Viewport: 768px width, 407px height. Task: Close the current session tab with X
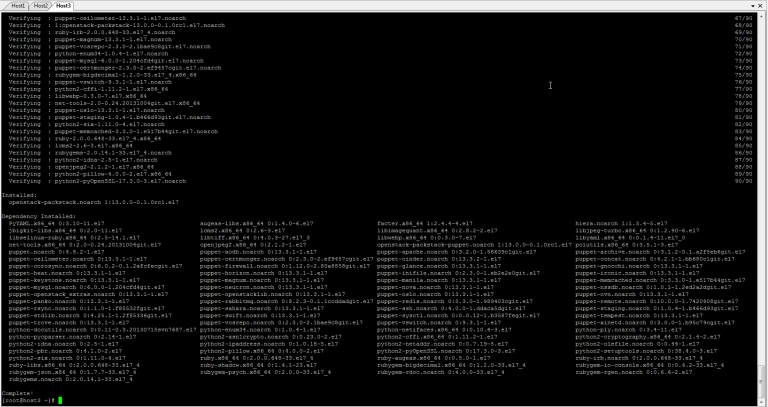pos(762,6)
